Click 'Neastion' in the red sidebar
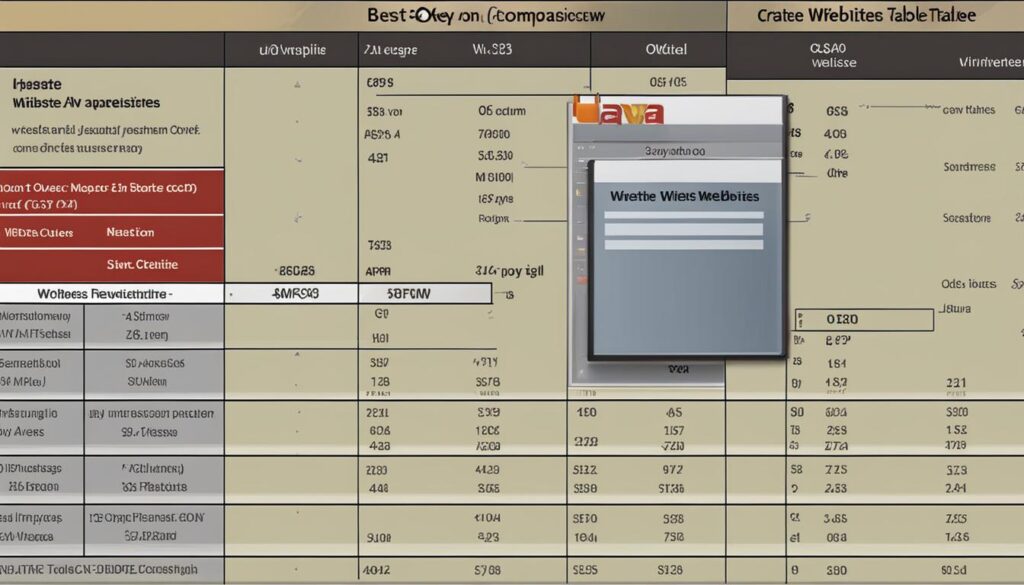The image size is (1024, 585). (131, 232)
